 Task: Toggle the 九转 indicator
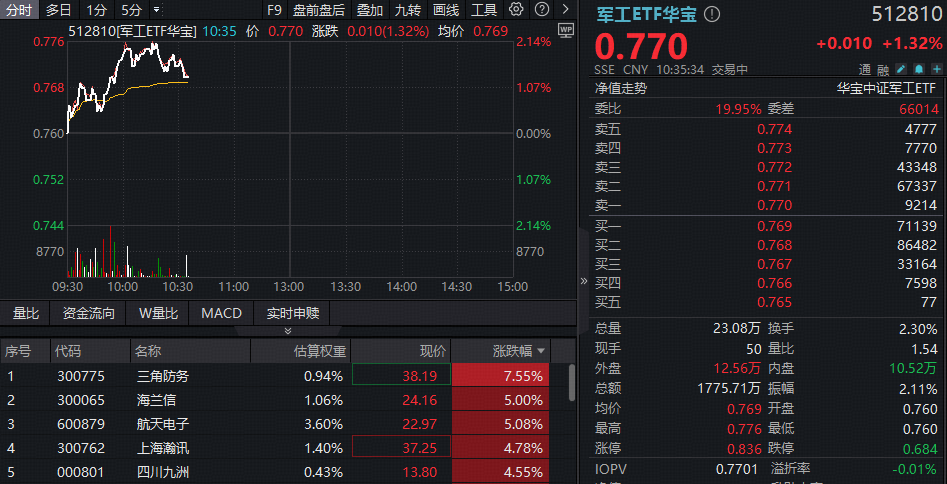click(x=408, y=10)
